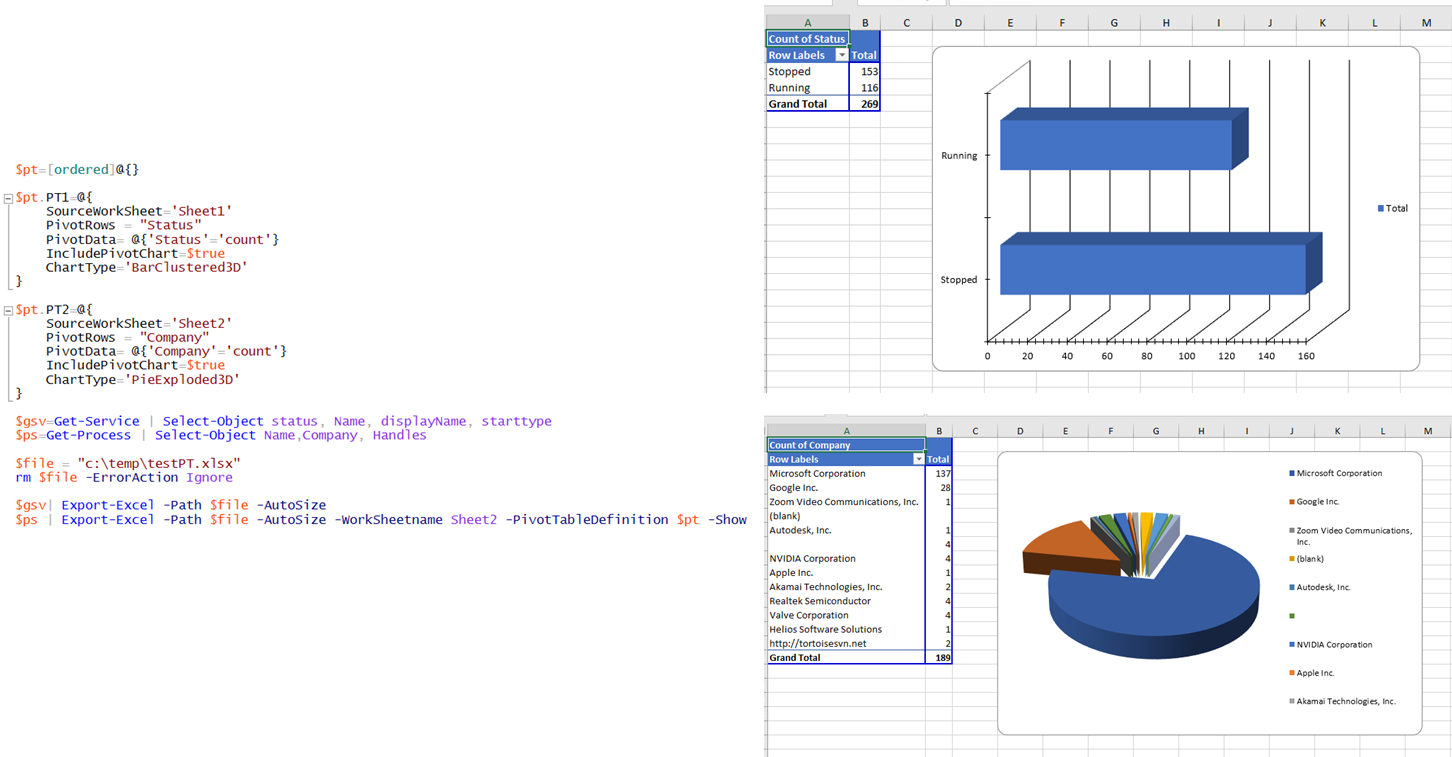Click the orange Google Inc. legend marker

pyautogui.click(x=1292, y=502)
